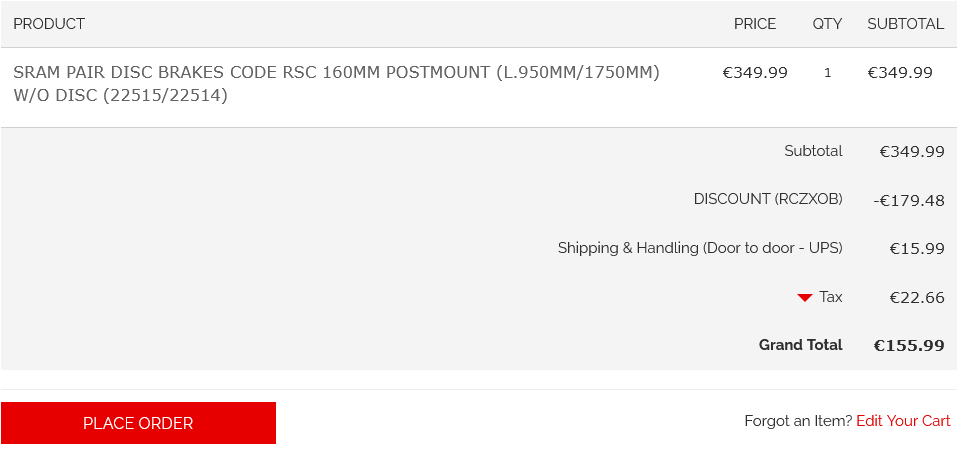
Task: Open the Edit Your Cart link
Action: tap(903, 421)
